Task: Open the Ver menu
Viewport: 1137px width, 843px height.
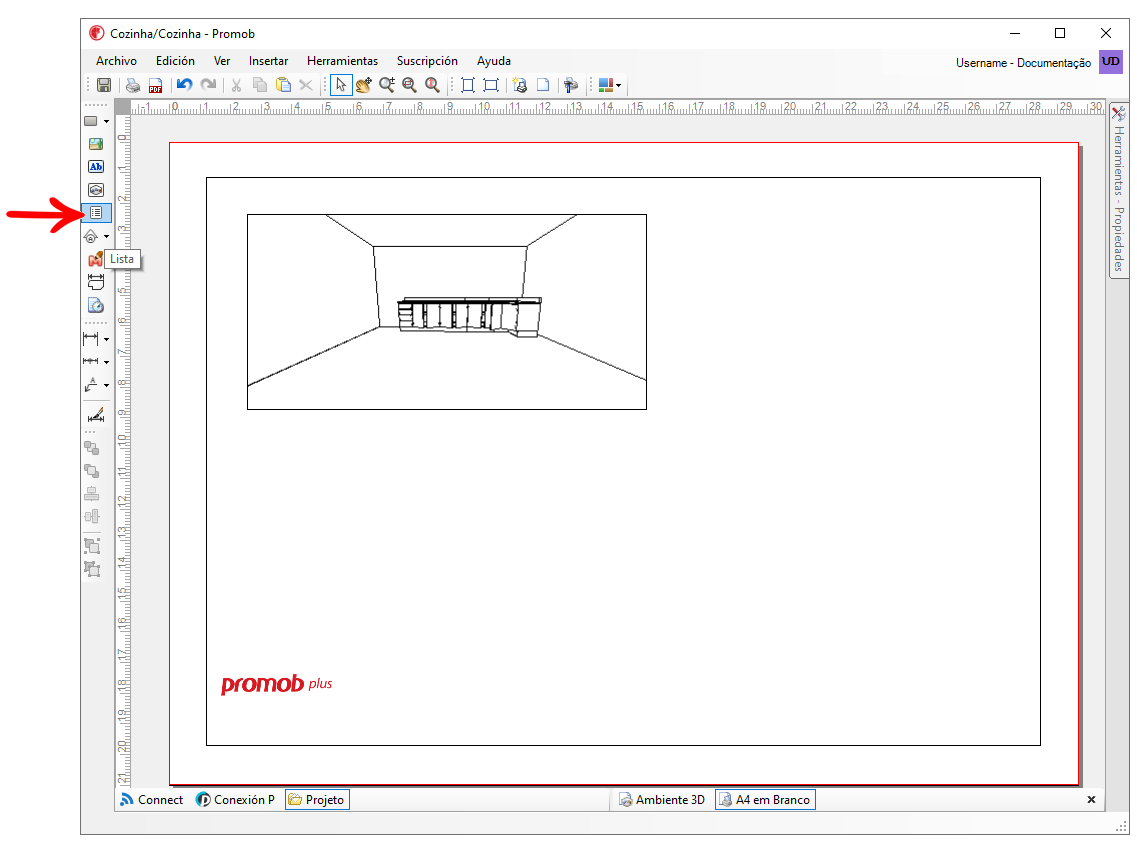Action: [222, 61]
